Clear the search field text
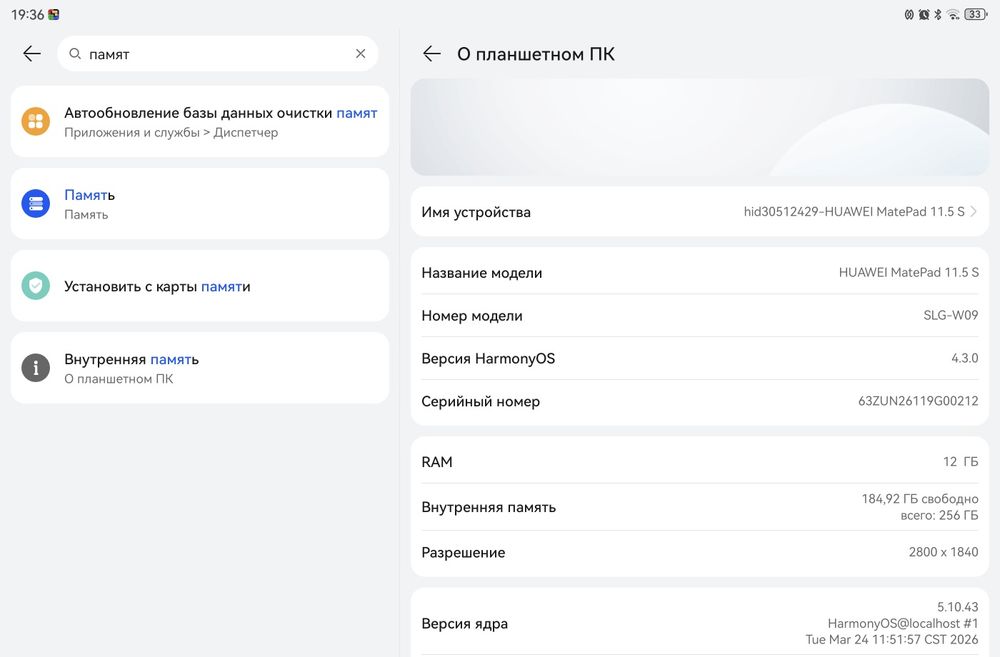 coord(360,54)
